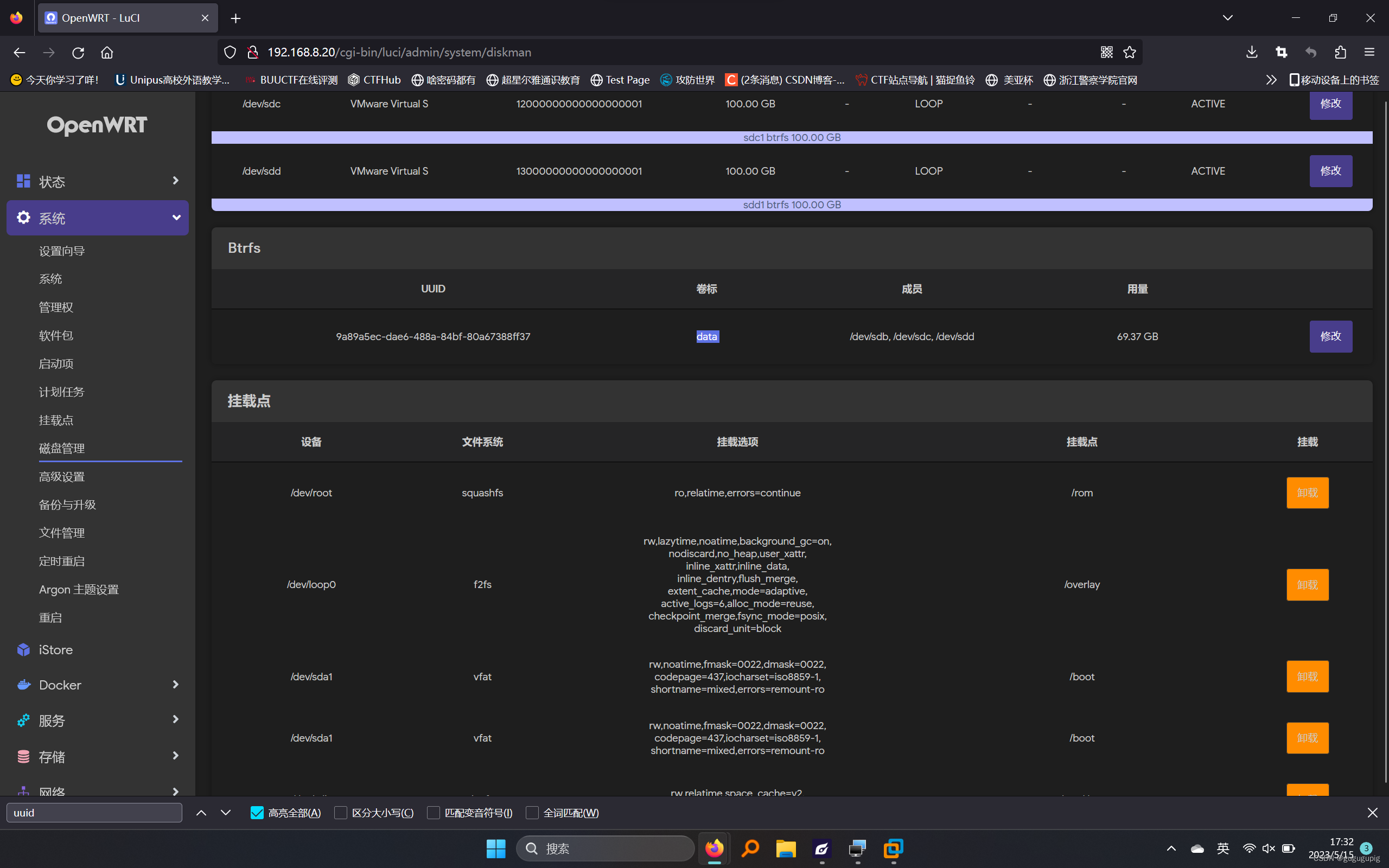This screenshot has height=868, width=1389.
Task: Toggle the highlight all checkbox
Action: (257, 812)
